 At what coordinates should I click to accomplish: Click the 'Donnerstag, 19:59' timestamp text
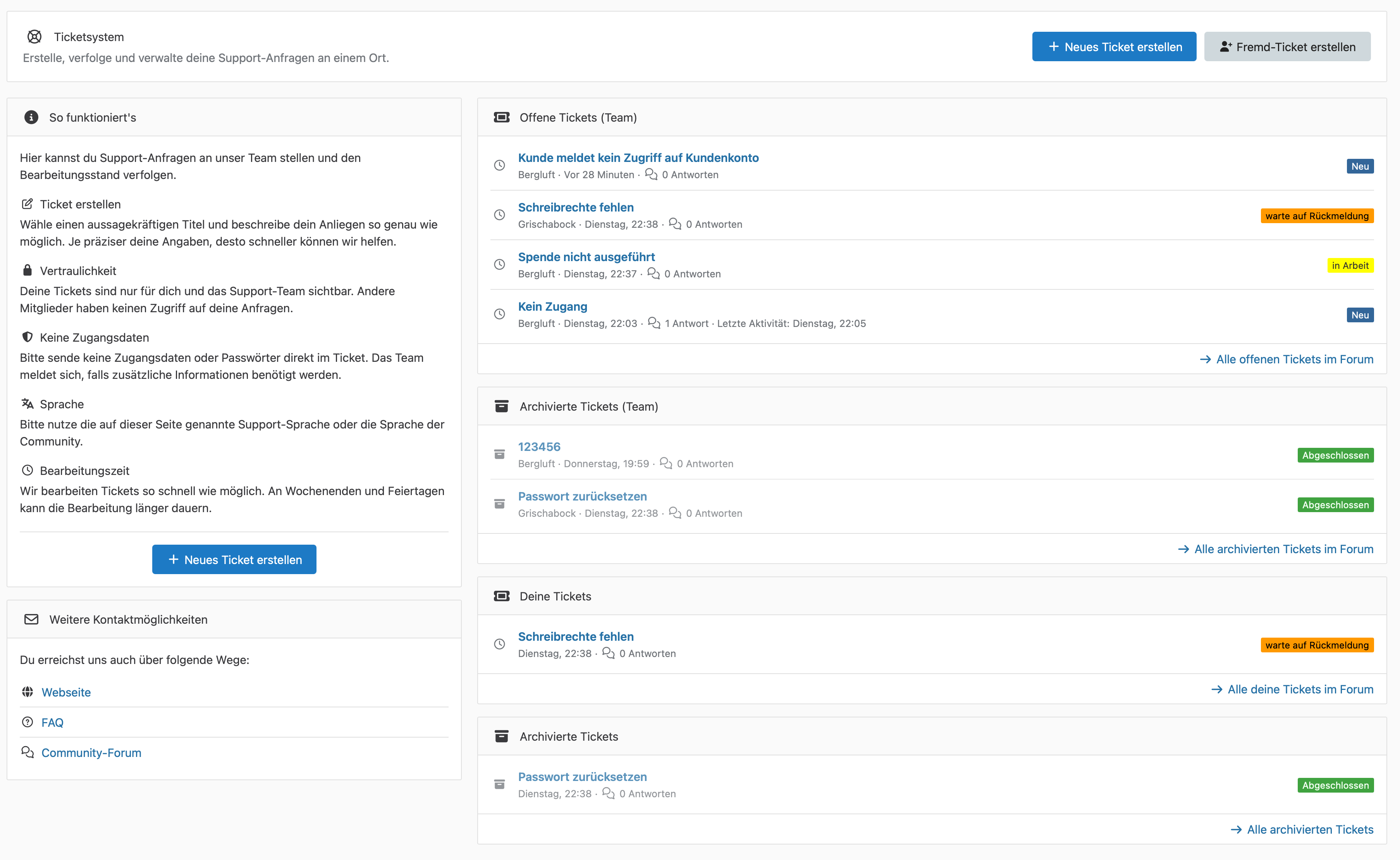pos(606,464)
